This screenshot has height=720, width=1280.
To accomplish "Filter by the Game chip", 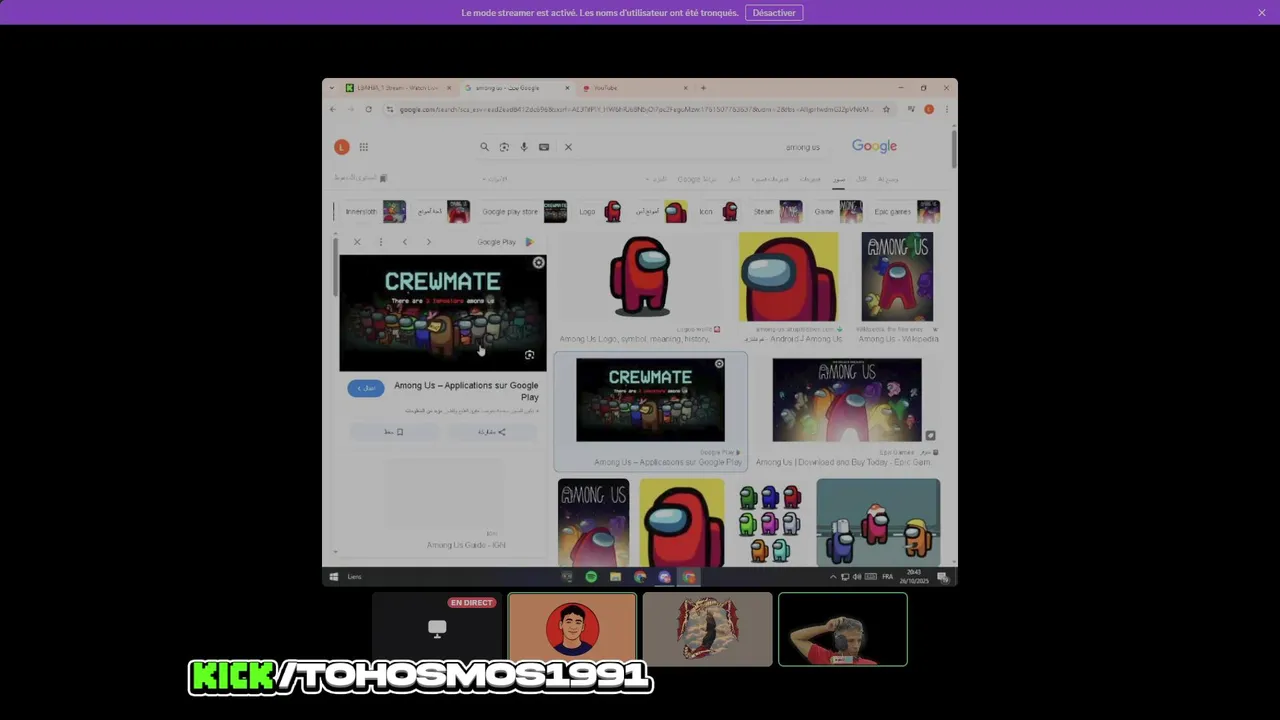I will tap(837, 212).
